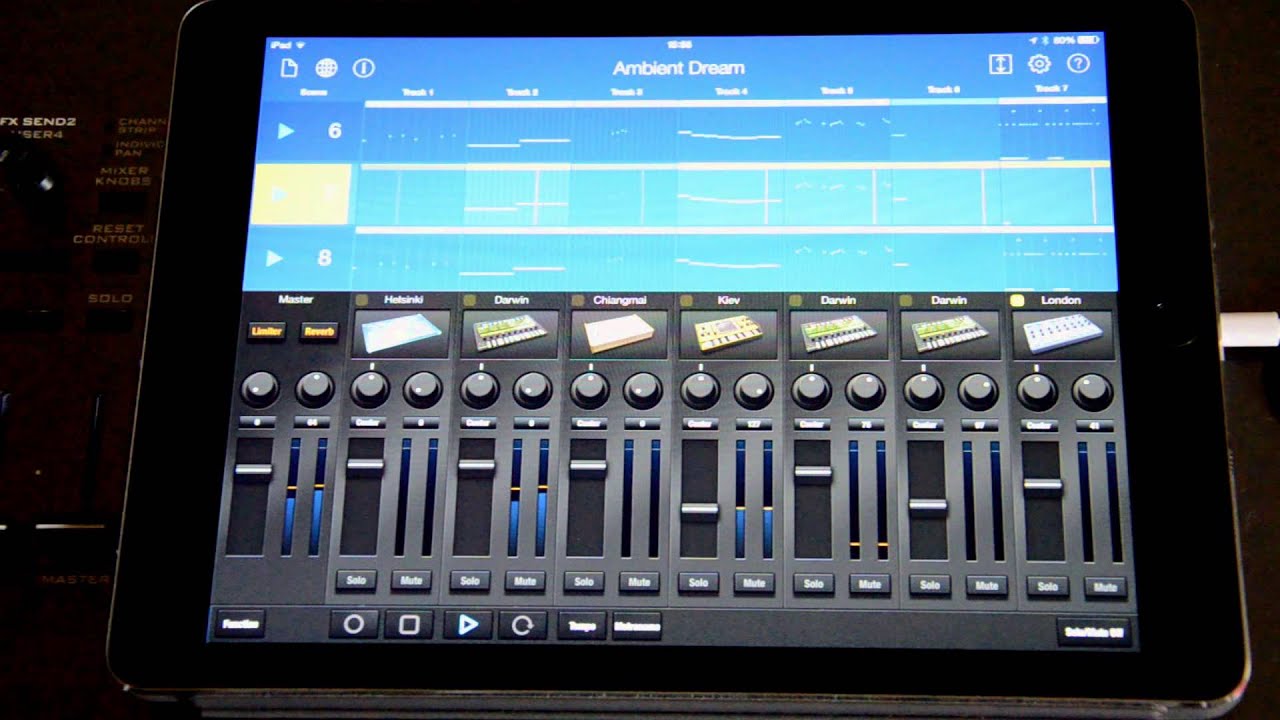1280x720 pixels.
Task: Select the yellow highlighted scene 7 cell
Action: 301,195
